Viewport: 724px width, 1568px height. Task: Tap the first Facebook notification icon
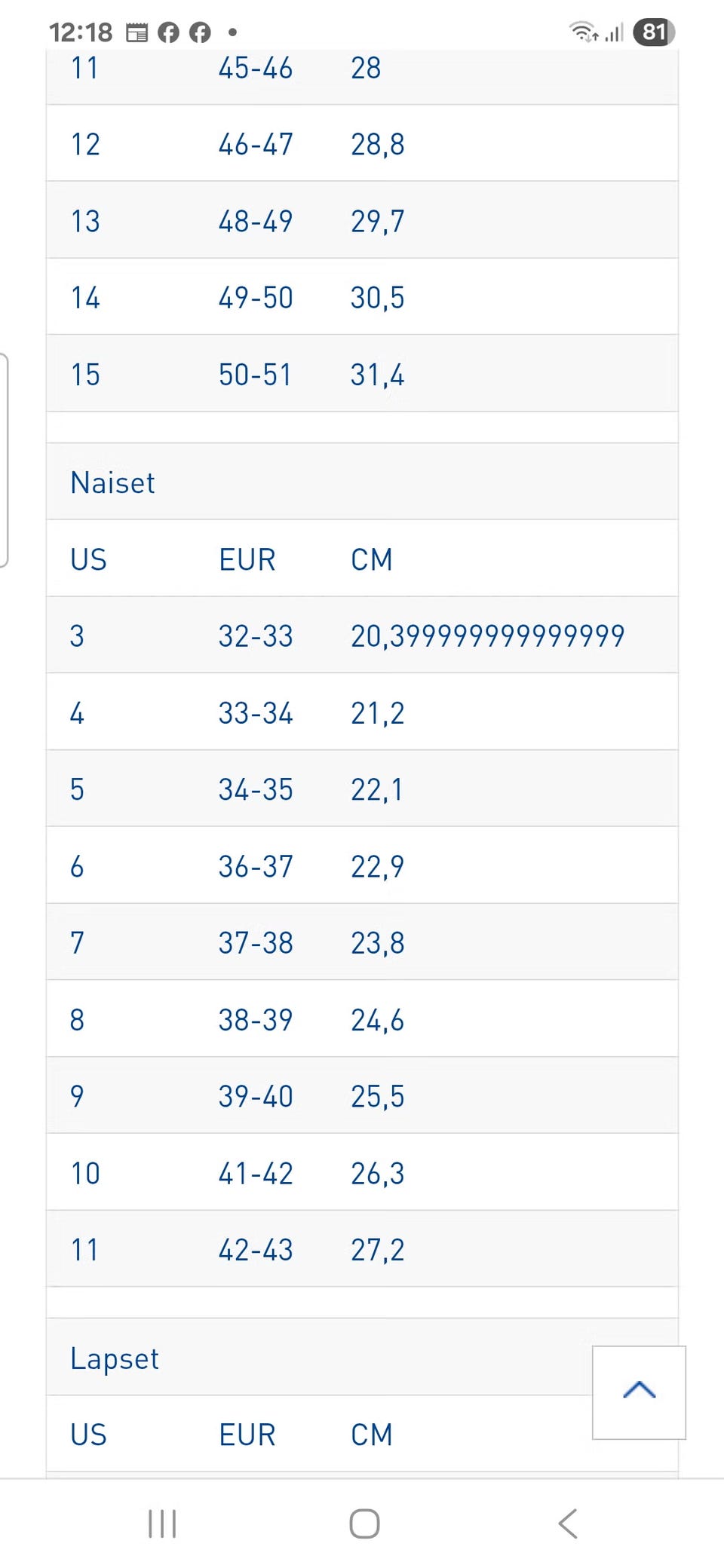[169, 32]
